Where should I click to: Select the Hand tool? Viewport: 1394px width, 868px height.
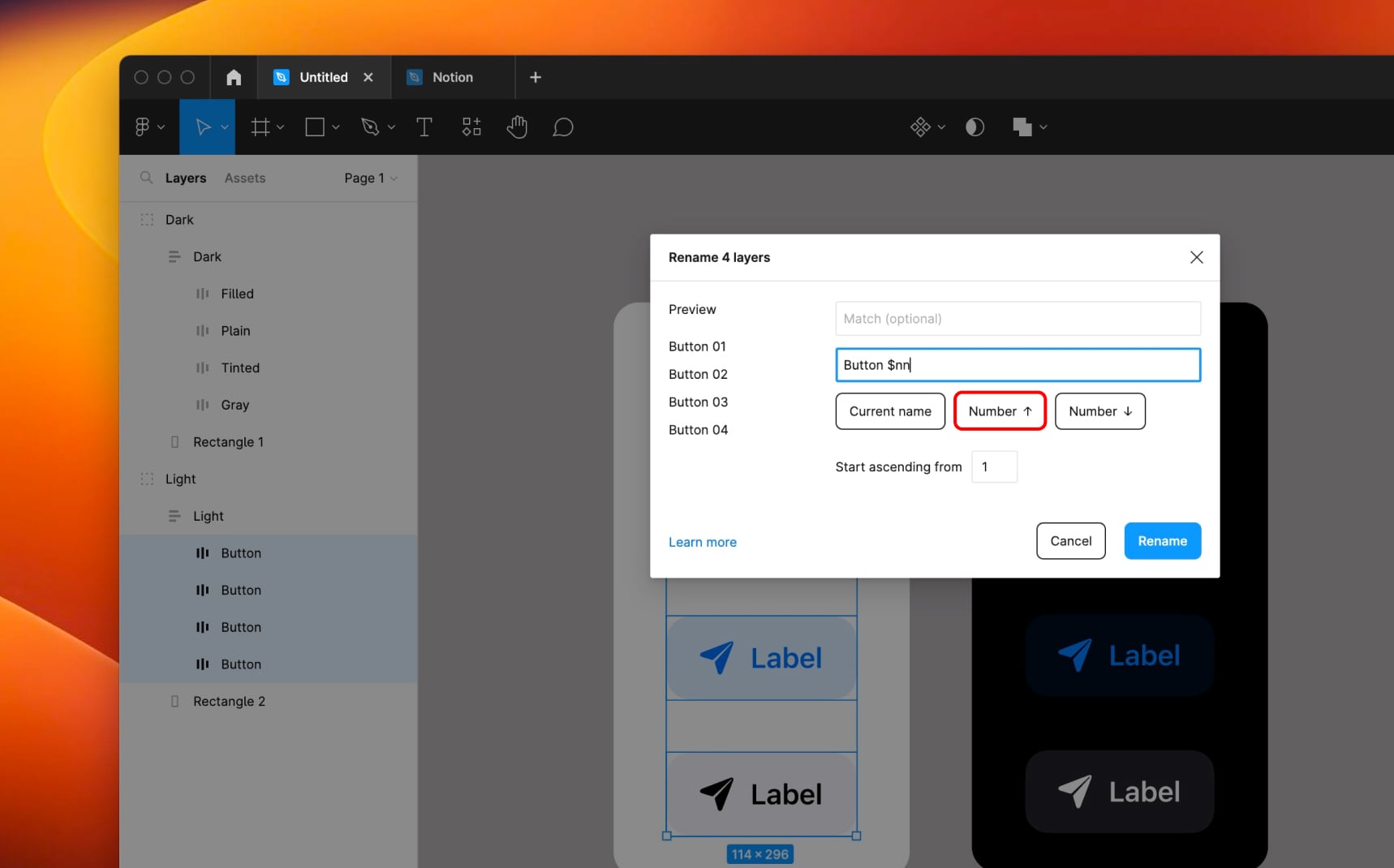coord(517,127)
